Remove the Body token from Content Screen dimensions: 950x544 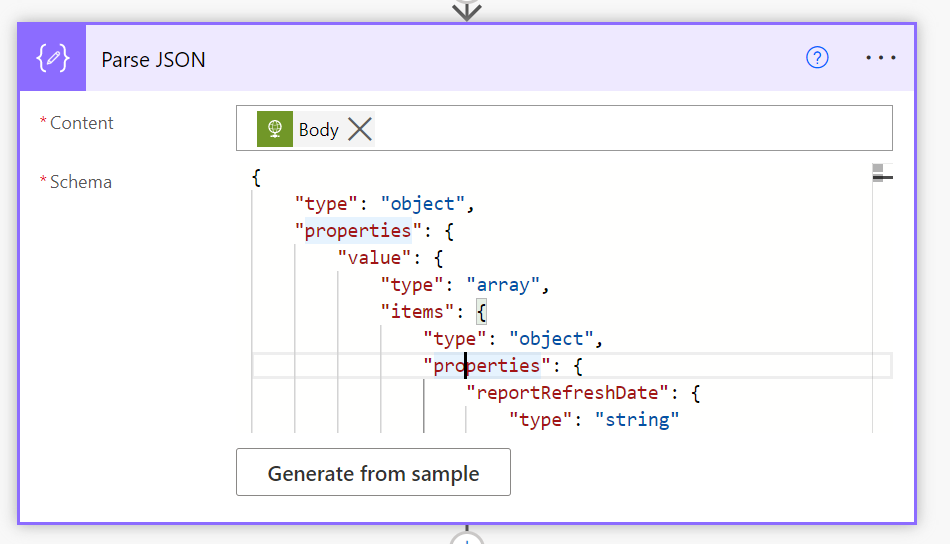coord(360,130)
